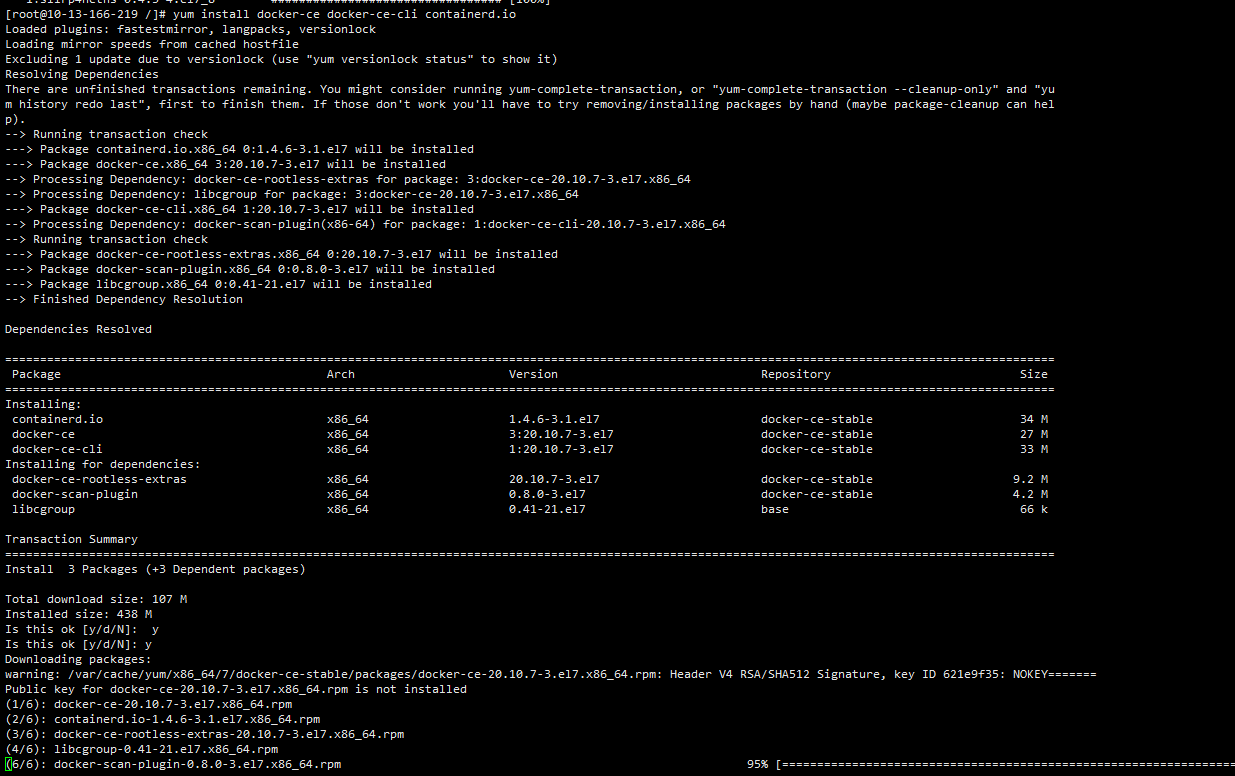Click the 'Repository' column header
The image size is (1235, 776).
(796, 374)
